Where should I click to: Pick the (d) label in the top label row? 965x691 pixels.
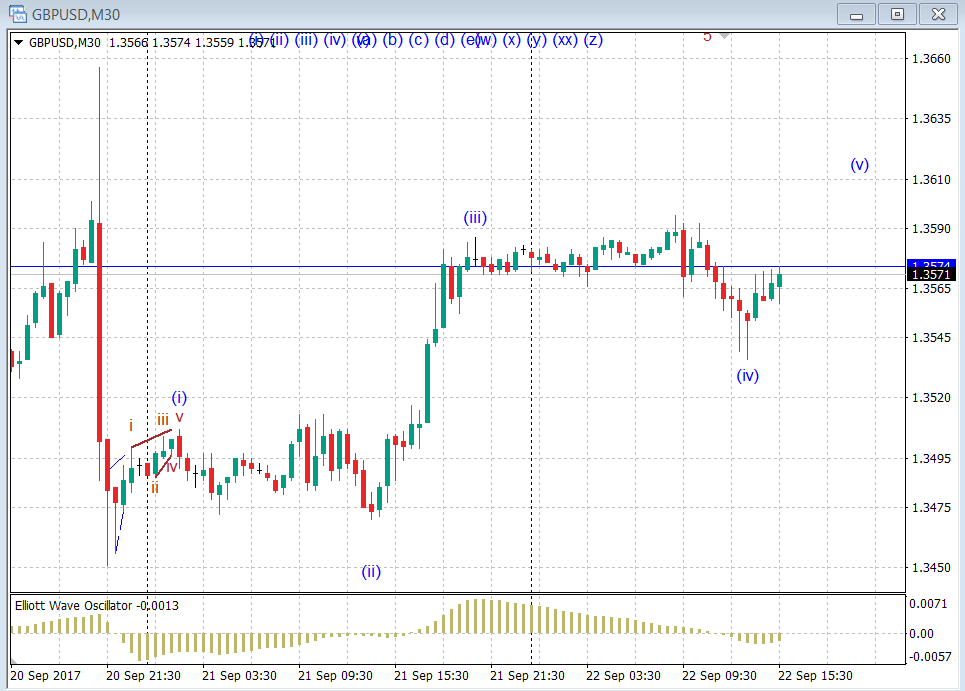[444, 40]
